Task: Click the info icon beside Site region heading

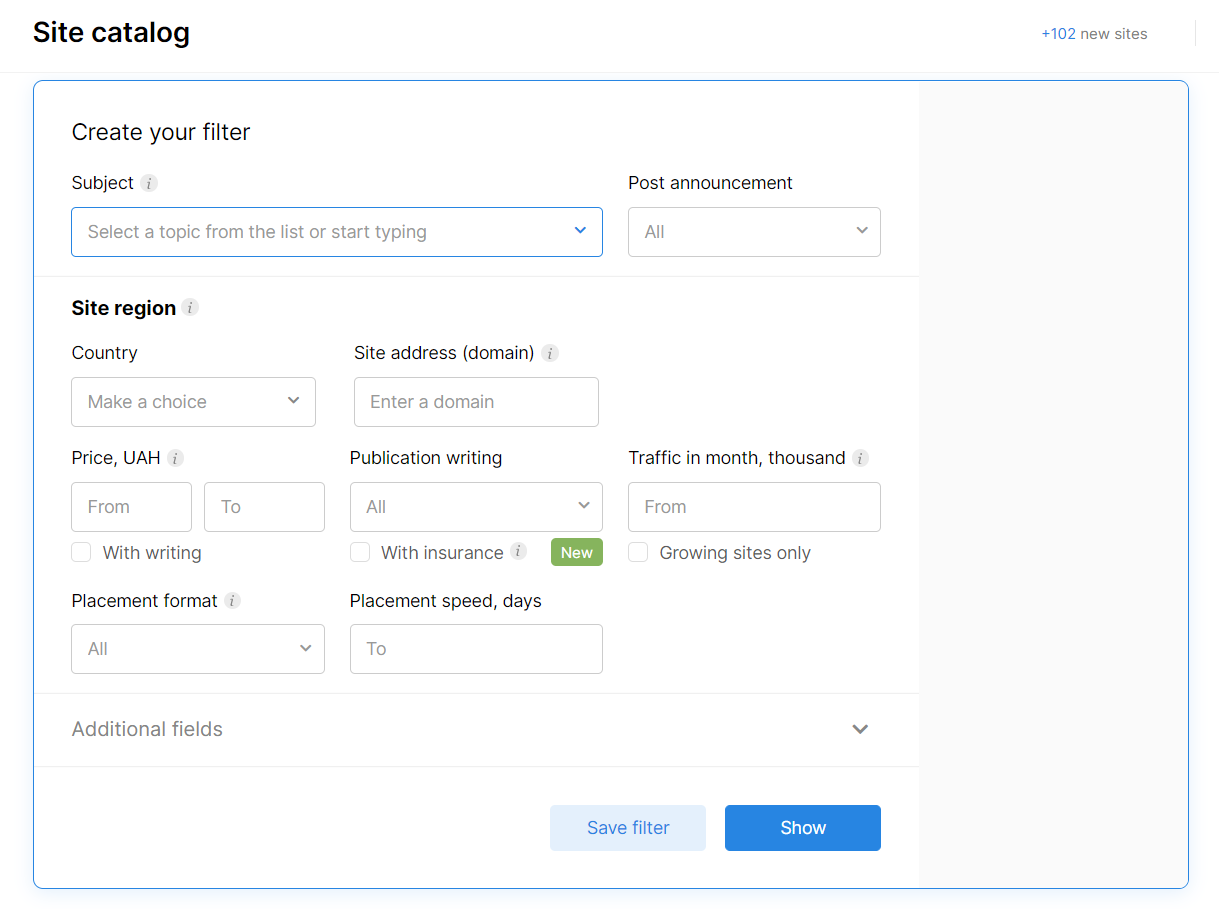Action: coord(190,308)
